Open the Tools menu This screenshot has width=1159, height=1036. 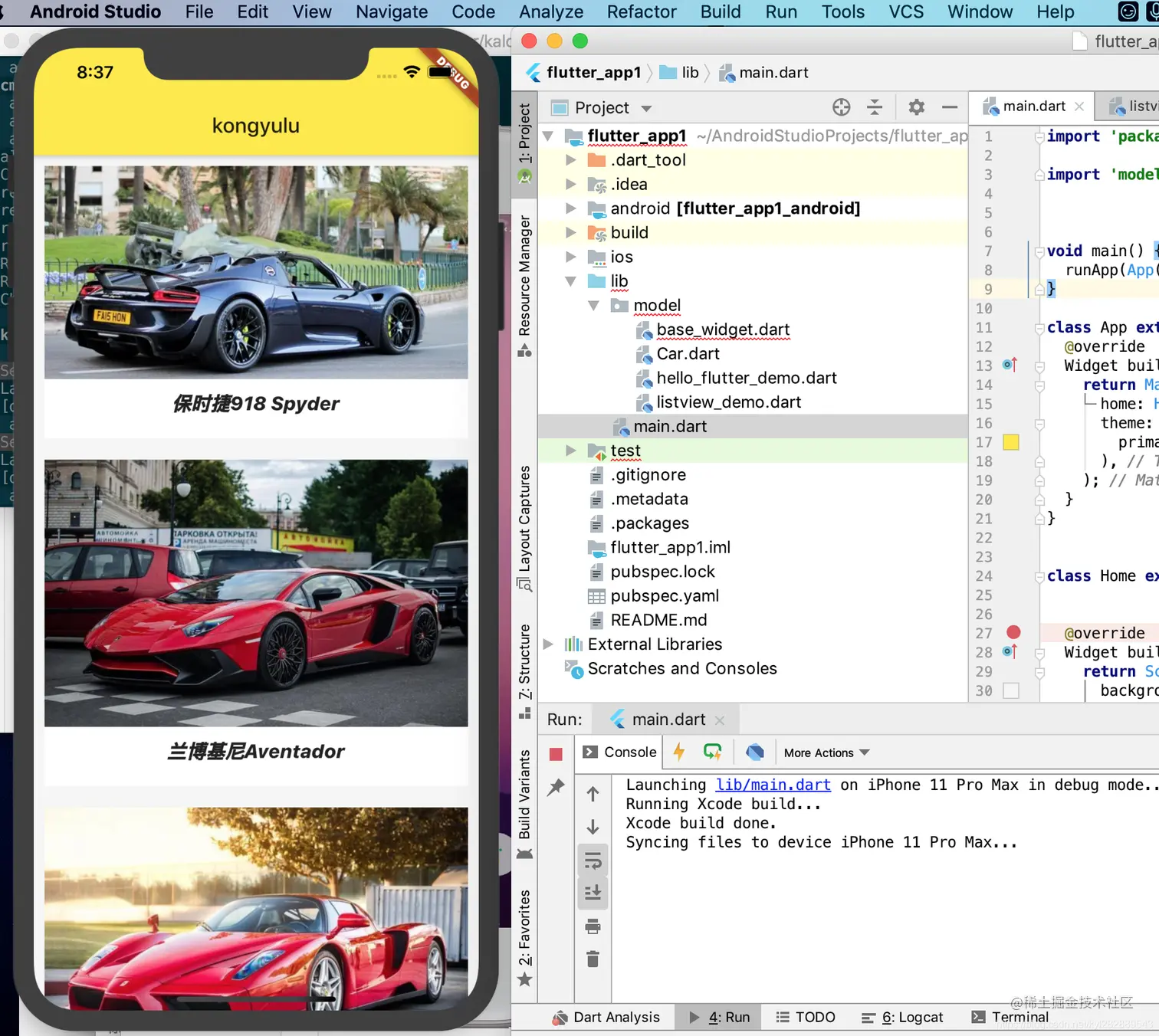[843, 11]
